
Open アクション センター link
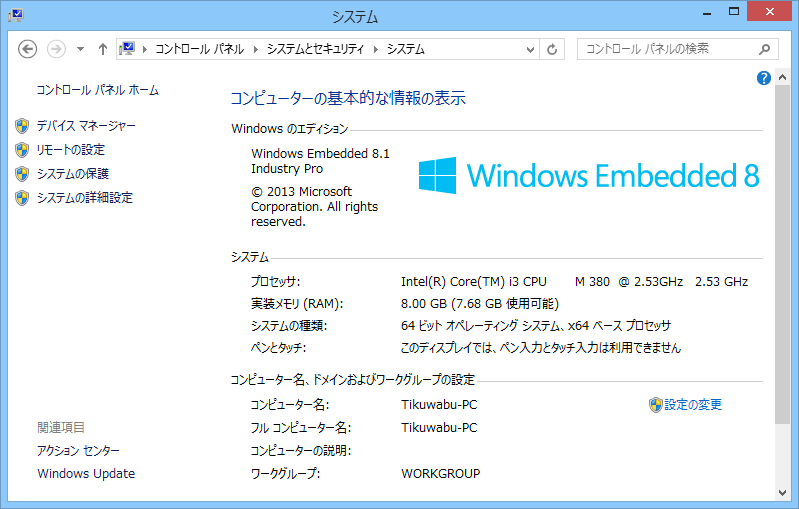[x=78, y=450]
